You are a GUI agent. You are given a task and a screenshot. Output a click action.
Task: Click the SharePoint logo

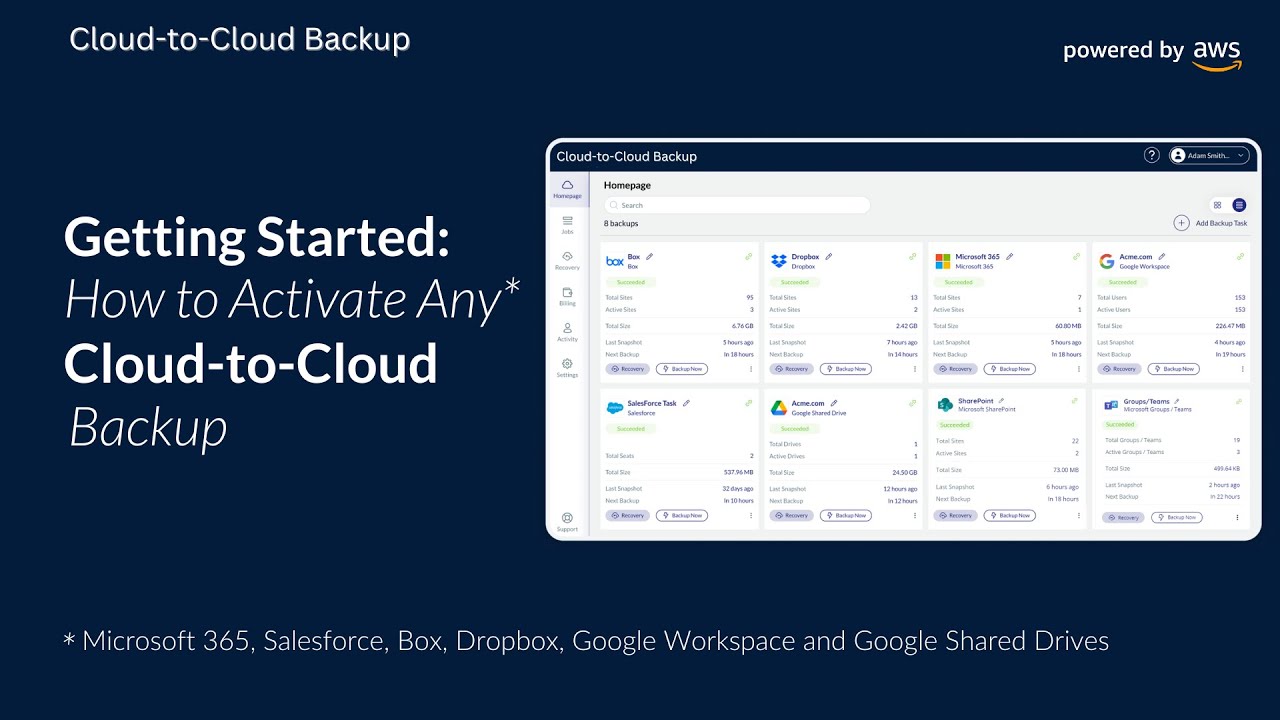[945, 405]
